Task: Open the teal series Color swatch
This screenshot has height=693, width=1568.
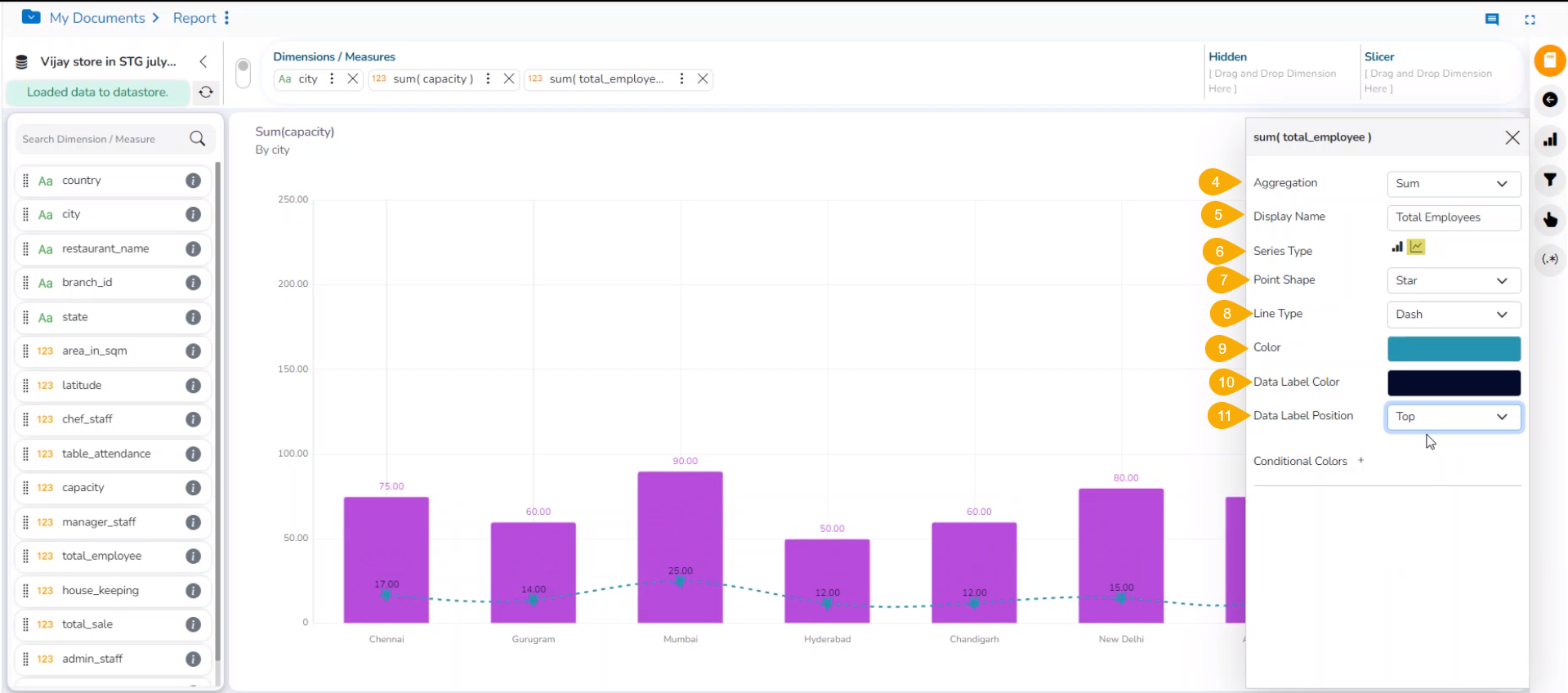Action: 1453,349
